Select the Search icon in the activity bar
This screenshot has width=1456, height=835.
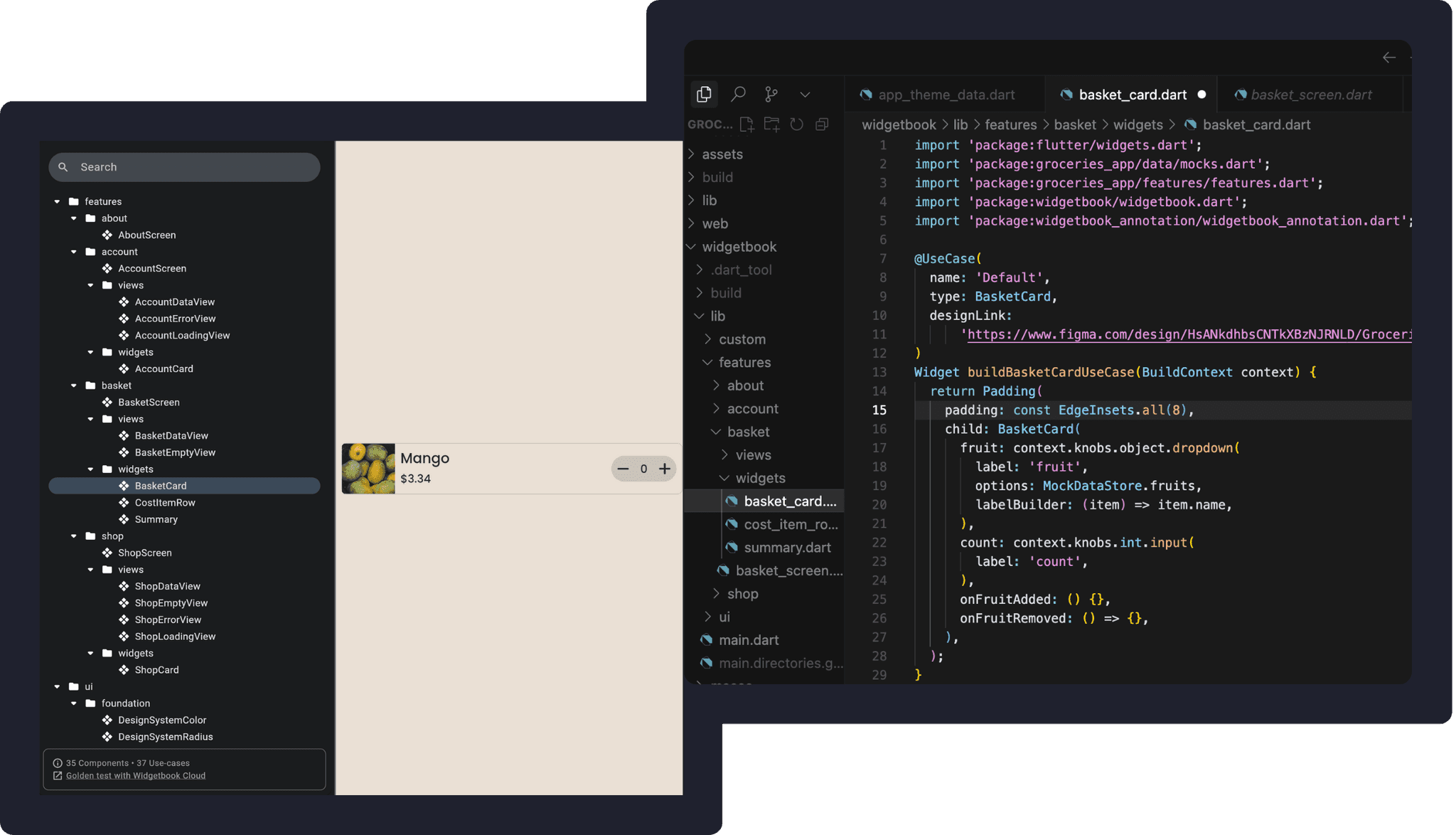coord(739,94)
